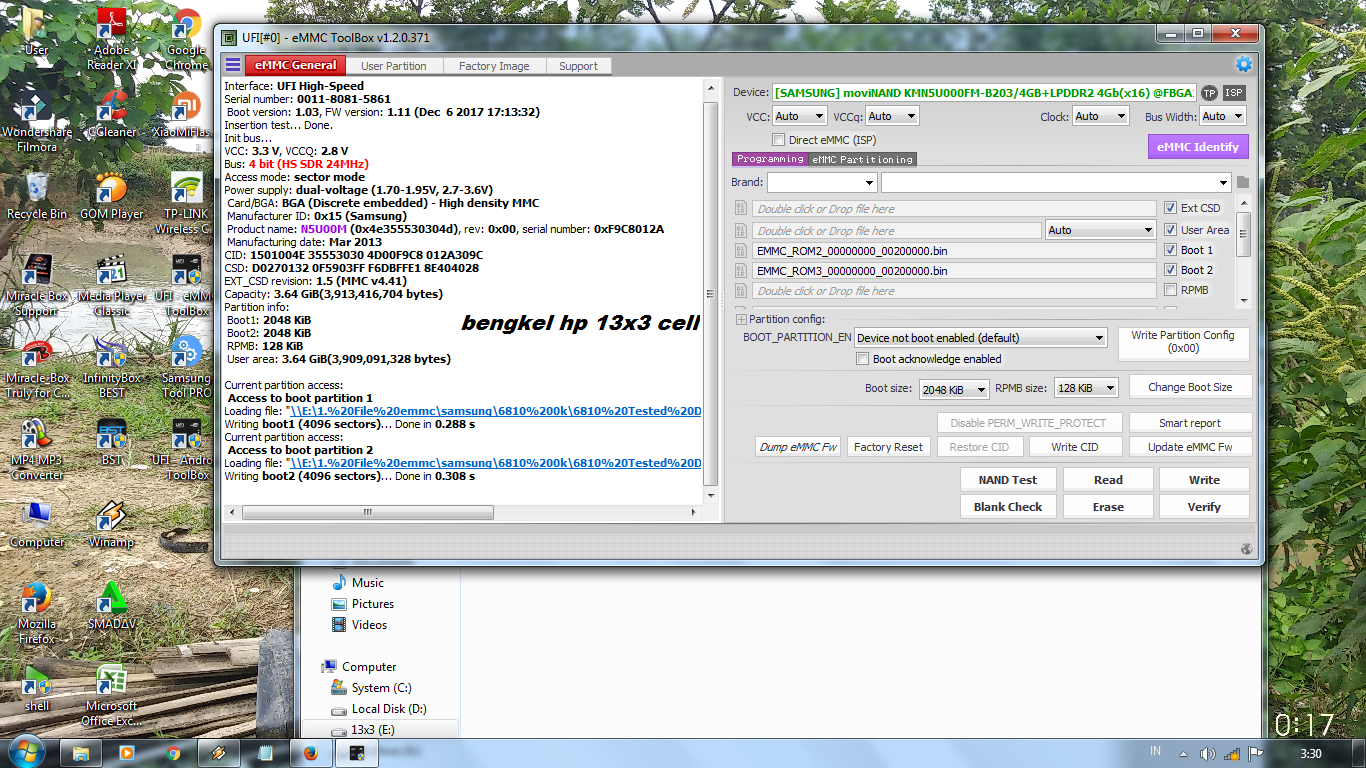Open the hamburger menu in eMMC ToolBox
Screen dimensions: 1366x768
(x=232, y=65)
